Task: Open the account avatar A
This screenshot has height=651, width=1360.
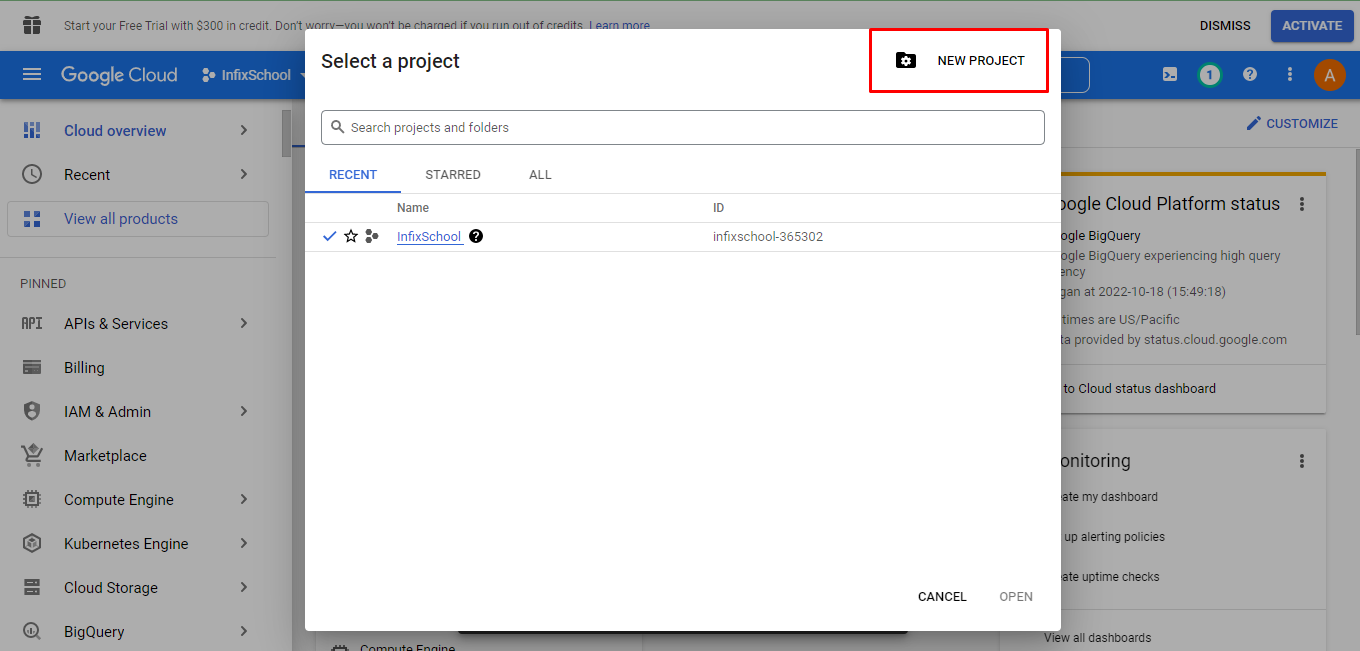Action: (x=1330, y=75)
